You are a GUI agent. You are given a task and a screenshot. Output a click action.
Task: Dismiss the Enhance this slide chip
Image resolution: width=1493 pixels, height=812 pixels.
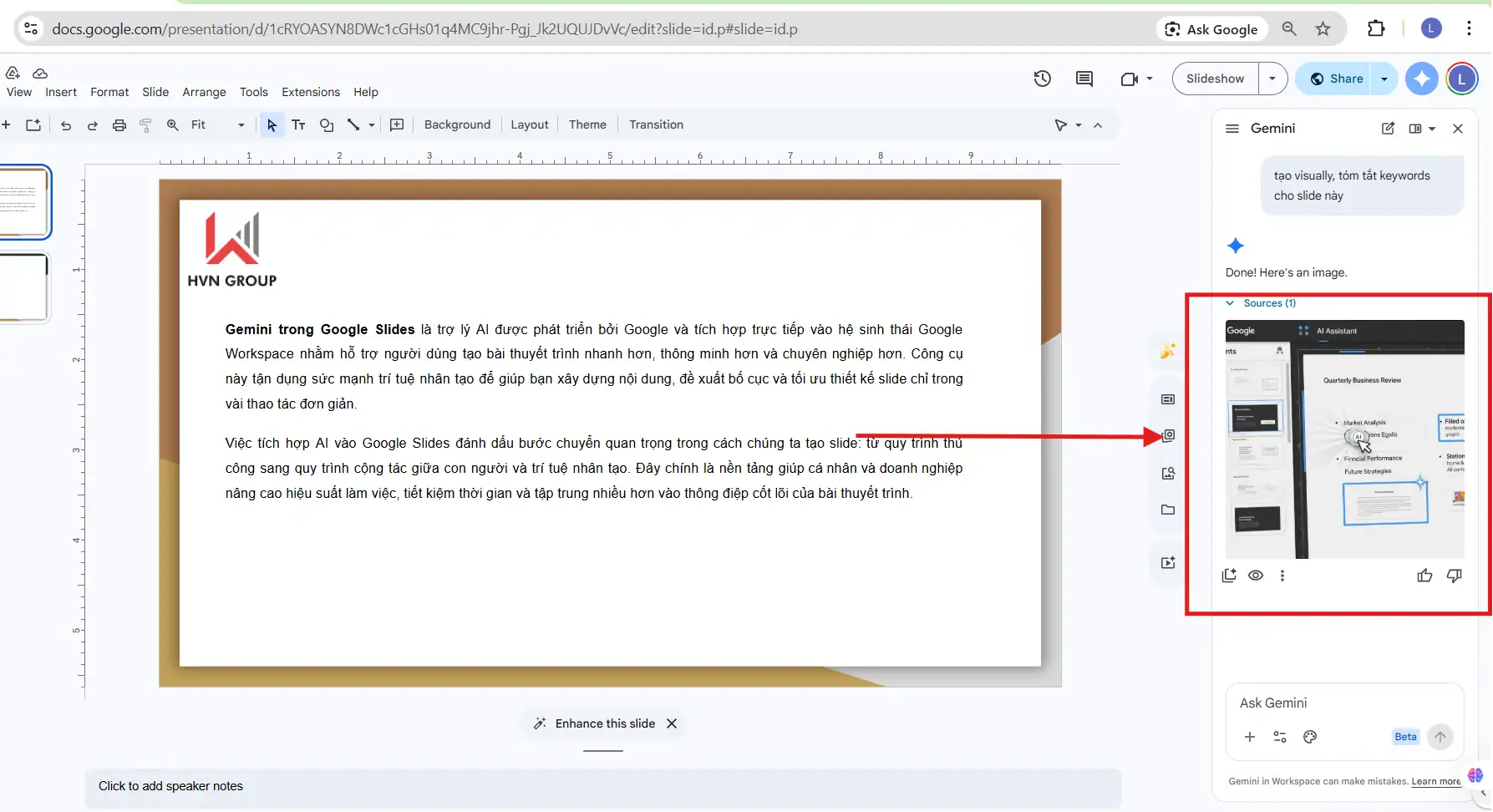coord(672,723)
